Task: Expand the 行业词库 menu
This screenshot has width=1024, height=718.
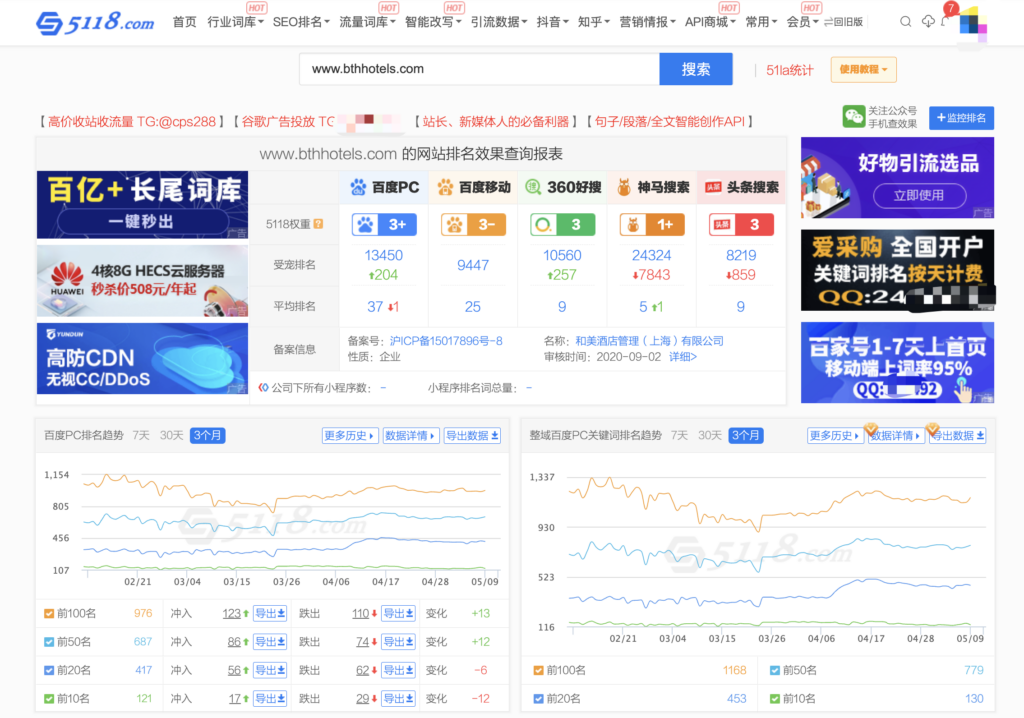Action: click(235, 22)
